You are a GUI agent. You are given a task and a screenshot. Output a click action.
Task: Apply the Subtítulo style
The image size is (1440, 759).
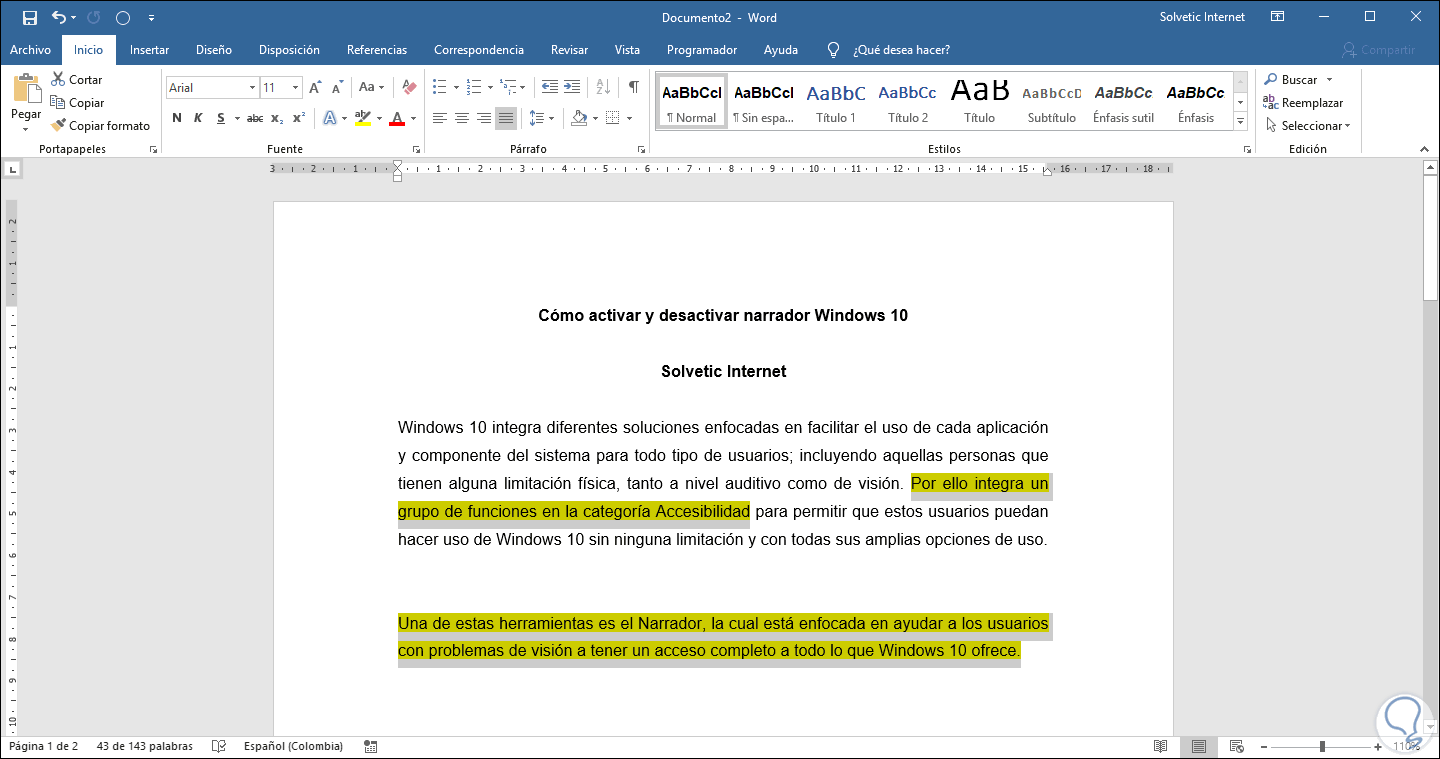[x=1052, y=102]
